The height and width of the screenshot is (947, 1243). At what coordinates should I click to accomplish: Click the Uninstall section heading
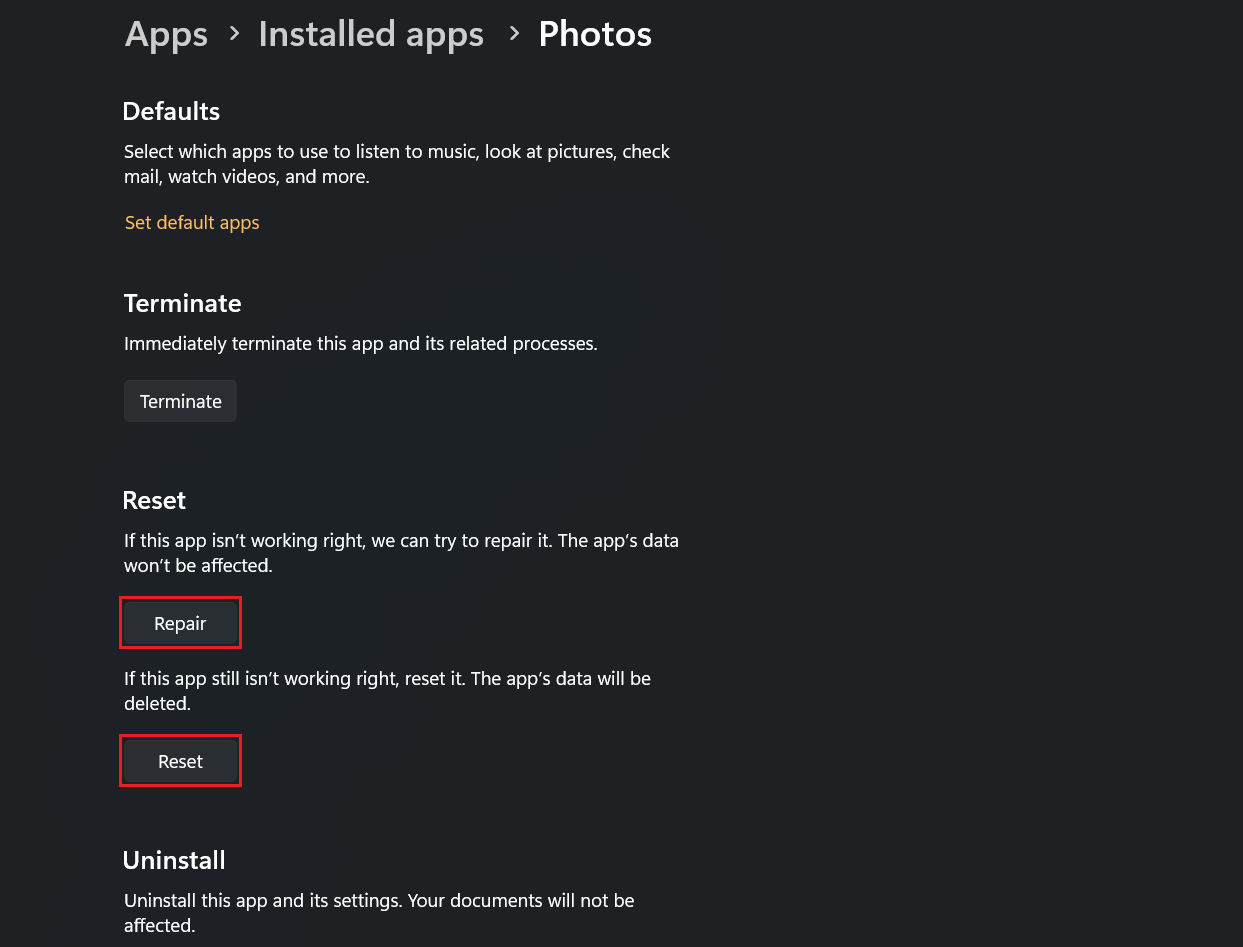(x=174, y=860)
